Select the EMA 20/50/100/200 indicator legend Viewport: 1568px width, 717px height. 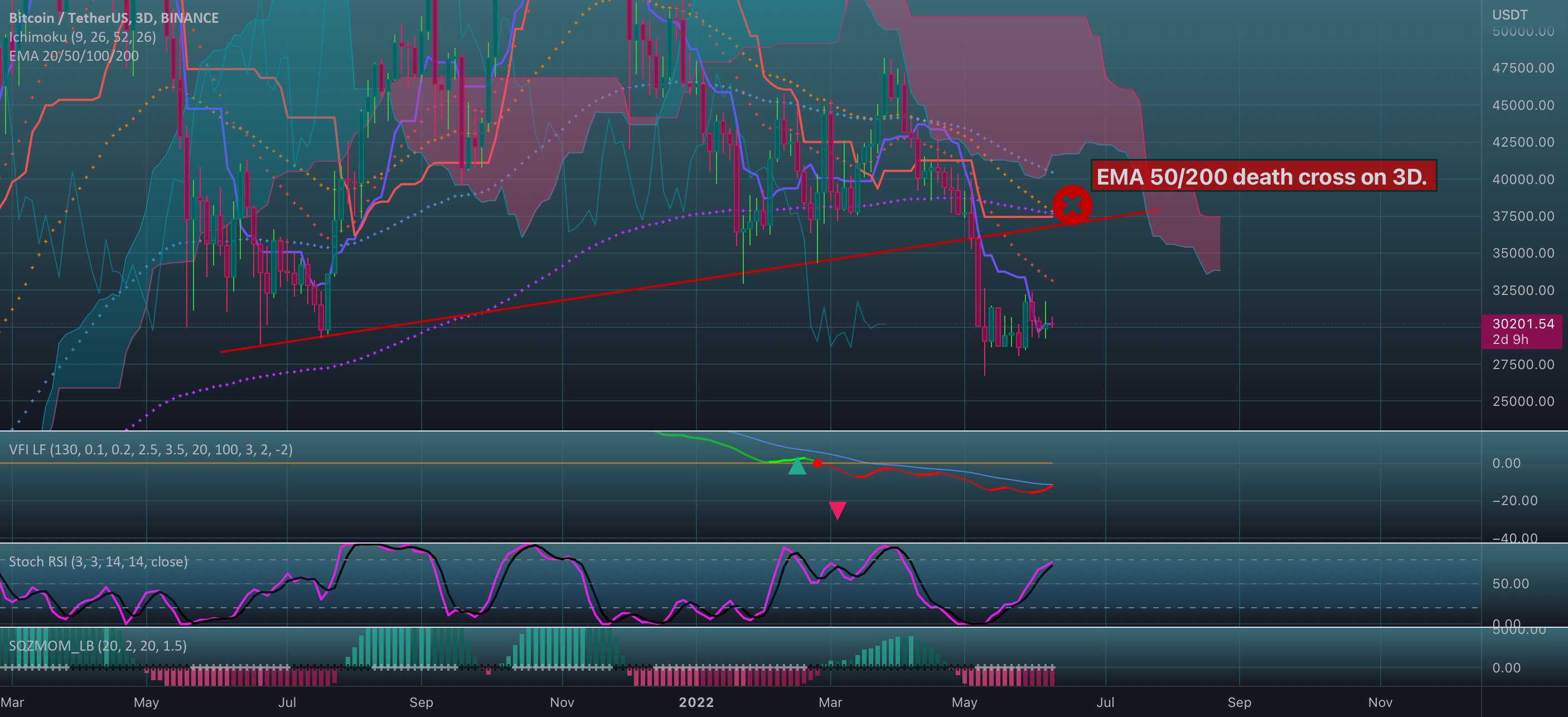[74, 56]
